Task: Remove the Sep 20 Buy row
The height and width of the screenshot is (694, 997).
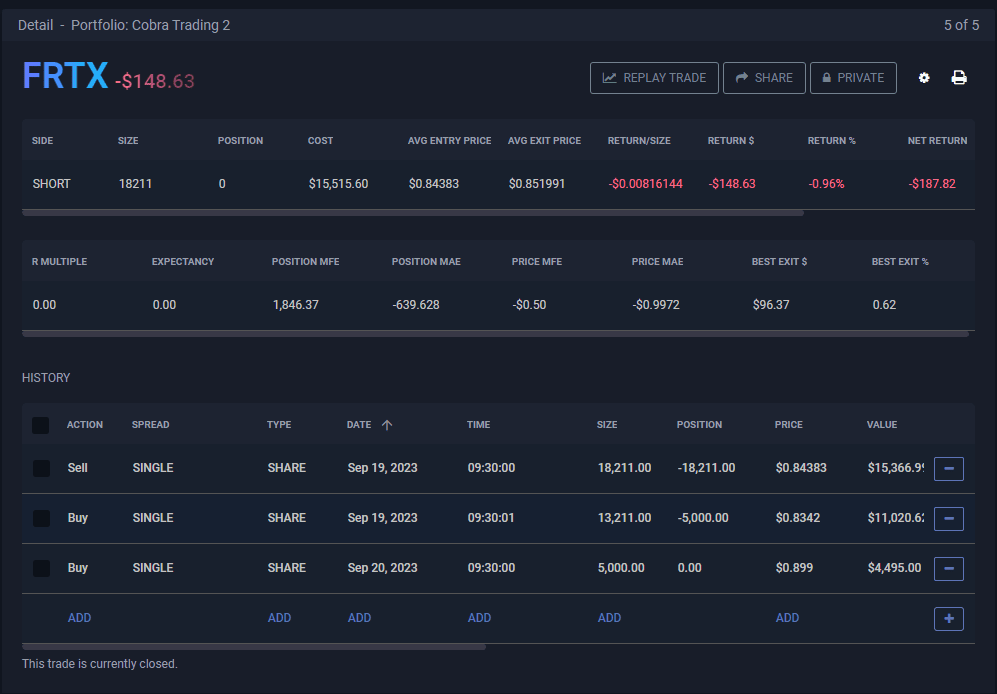Action: click(x=948, y=568)
